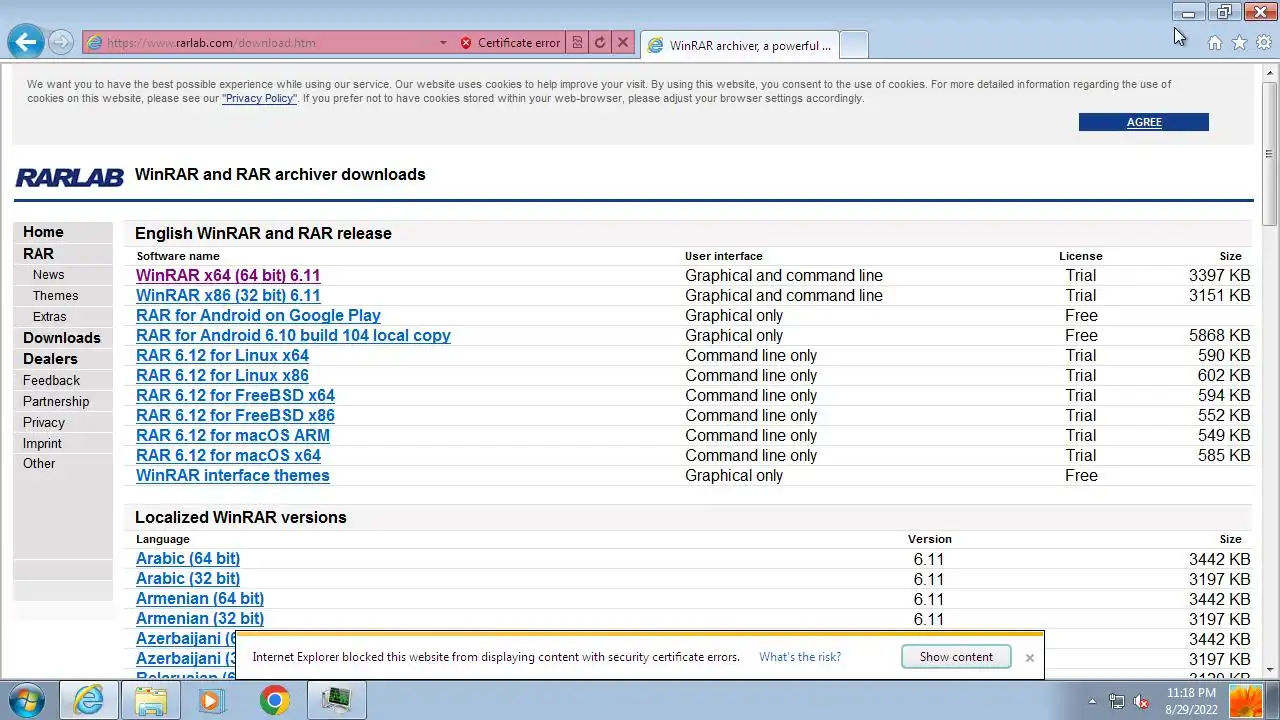Open WinRAR interface themes link

coord(233,475)
